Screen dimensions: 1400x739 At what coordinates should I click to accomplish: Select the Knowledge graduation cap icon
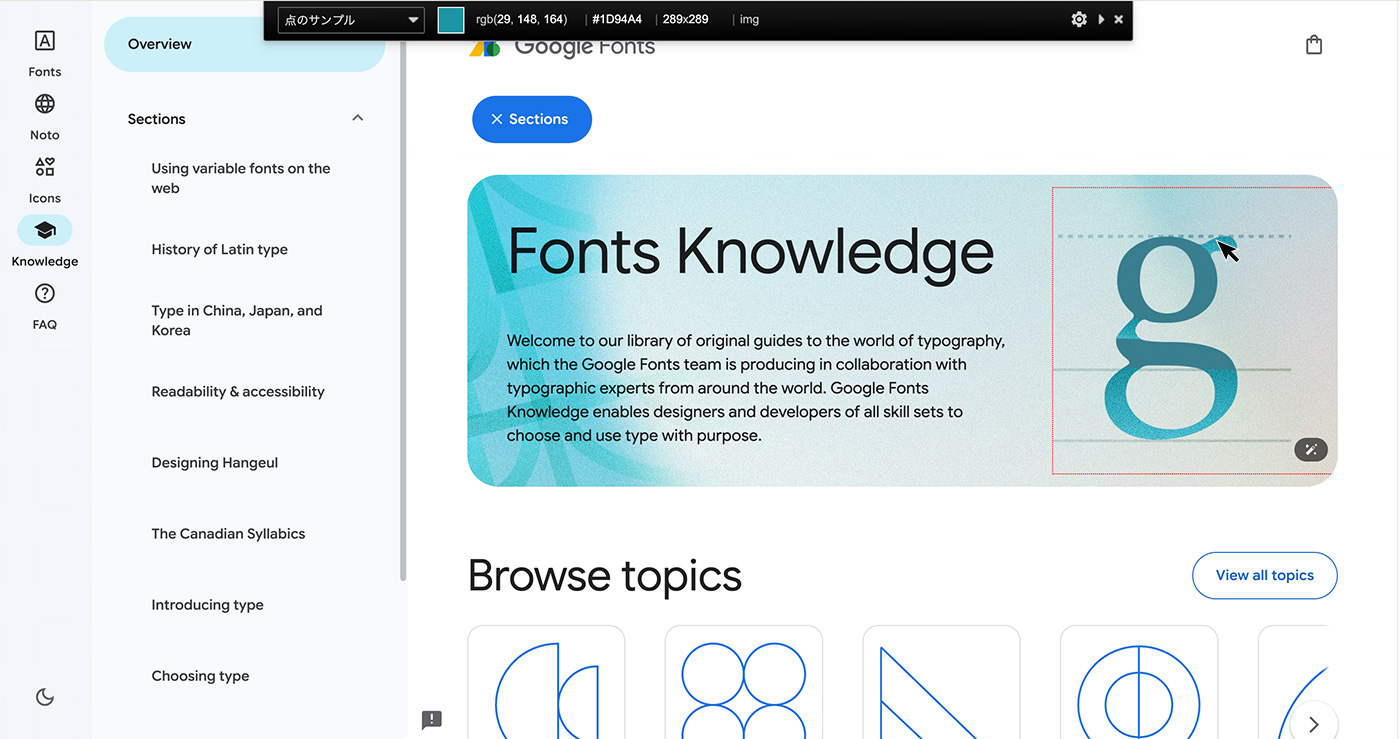point(44,230)
